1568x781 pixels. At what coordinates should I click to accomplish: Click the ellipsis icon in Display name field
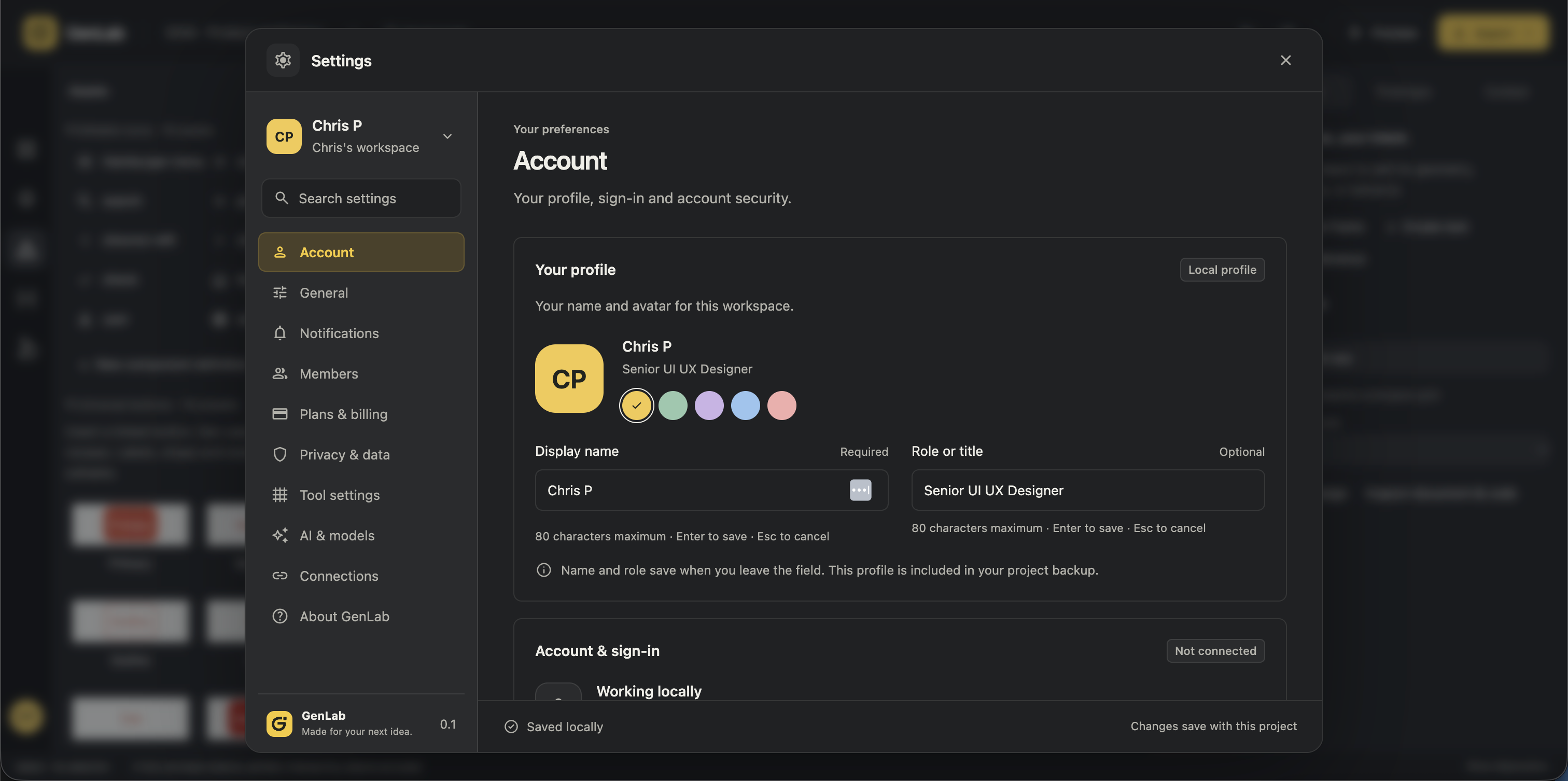tap(860, 490)
